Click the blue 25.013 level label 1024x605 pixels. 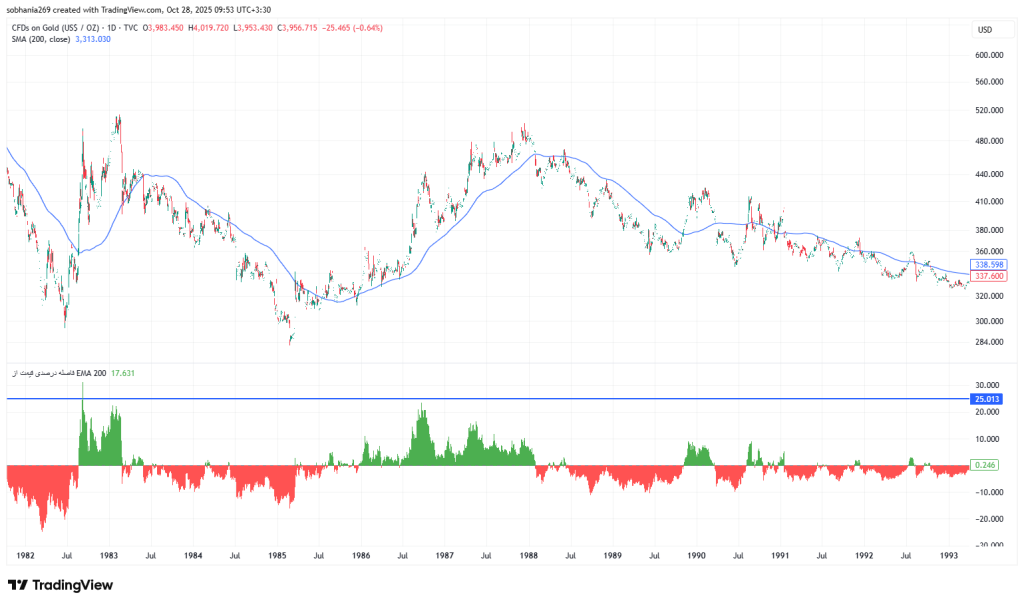988,399
